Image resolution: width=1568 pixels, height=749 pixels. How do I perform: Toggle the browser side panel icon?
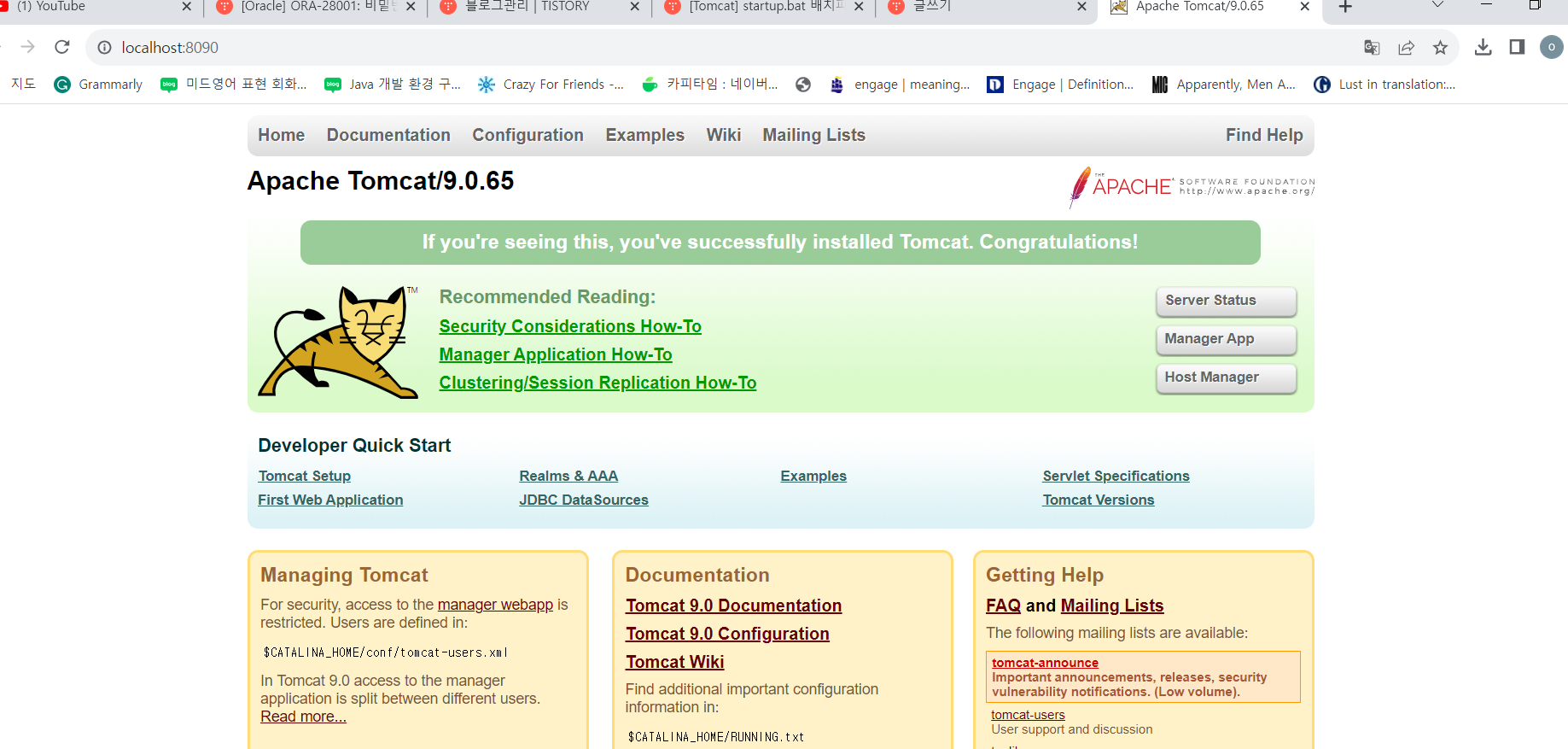tap(1517, 47)
